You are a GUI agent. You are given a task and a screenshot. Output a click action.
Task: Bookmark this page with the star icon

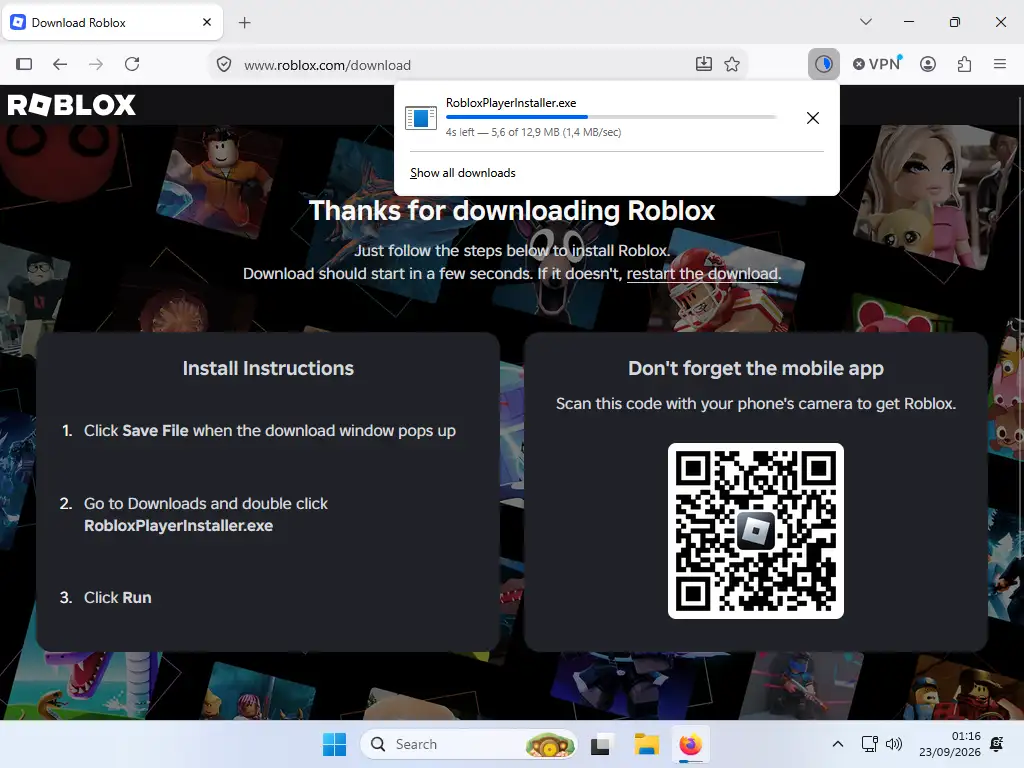732,64
